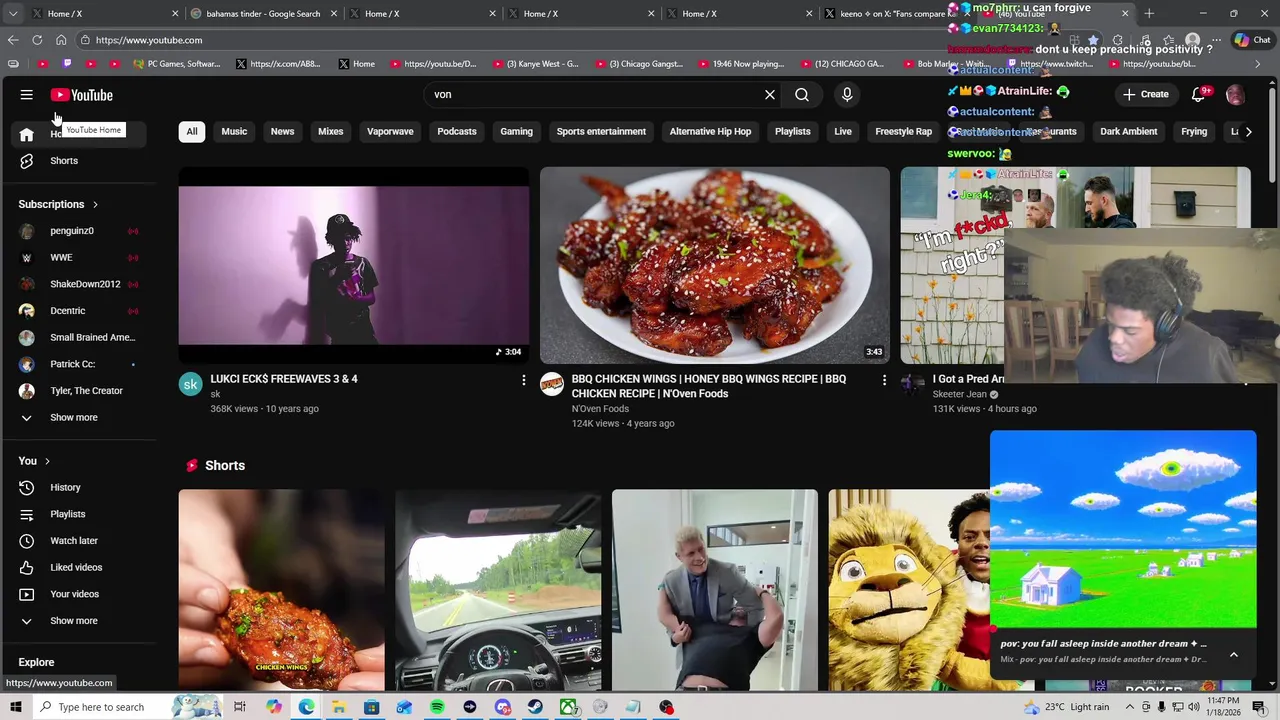Select the Music filter chip

click(x=234, y=131)
